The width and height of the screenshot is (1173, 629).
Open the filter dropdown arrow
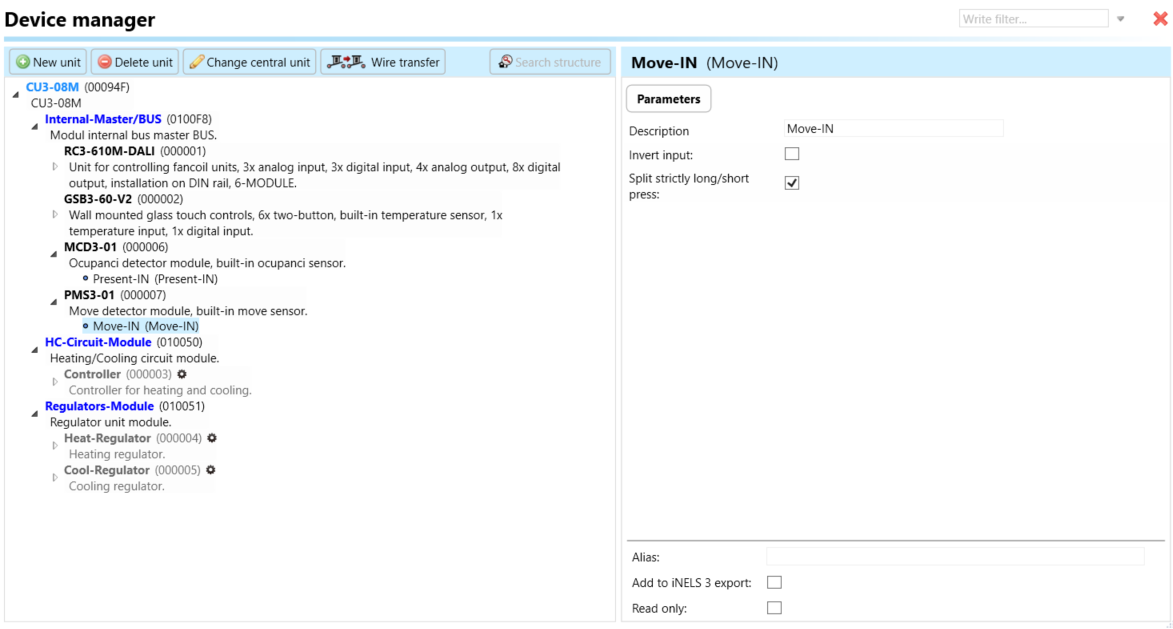coord(1121,19)
